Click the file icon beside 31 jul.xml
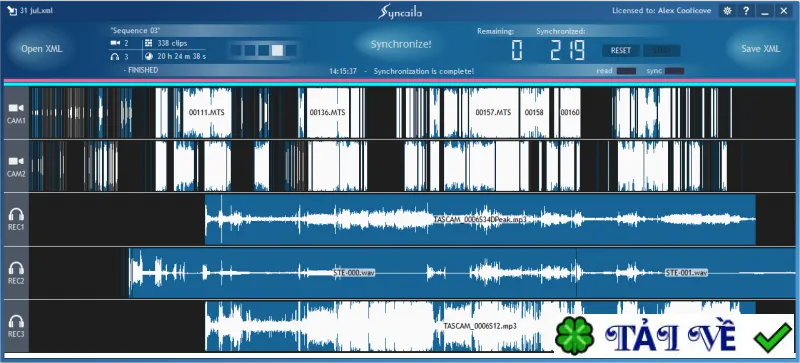800x363 pixels. click(x=11, y=11)
